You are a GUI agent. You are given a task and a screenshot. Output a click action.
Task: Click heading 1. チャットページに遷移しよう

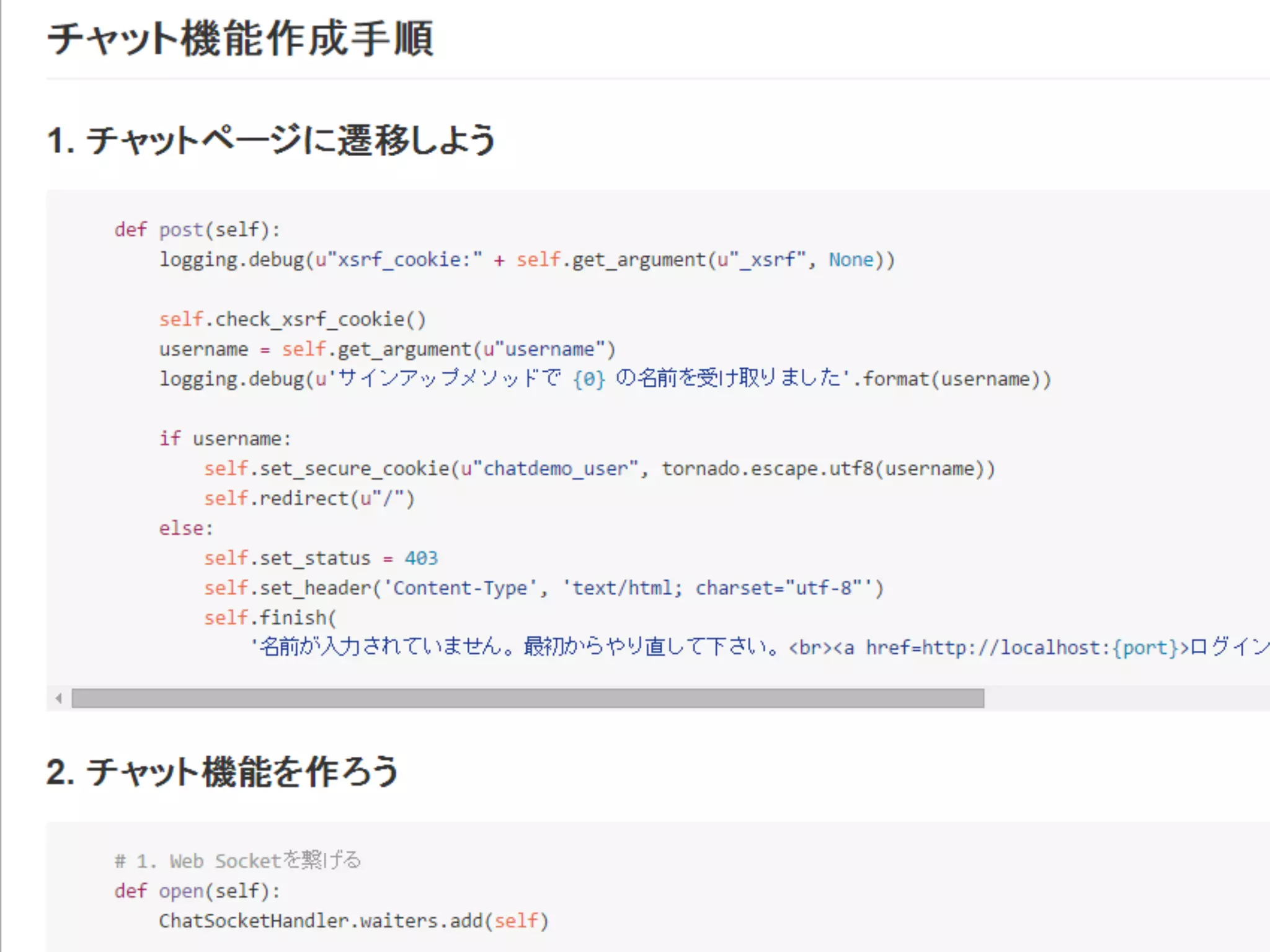coord(271,140)
